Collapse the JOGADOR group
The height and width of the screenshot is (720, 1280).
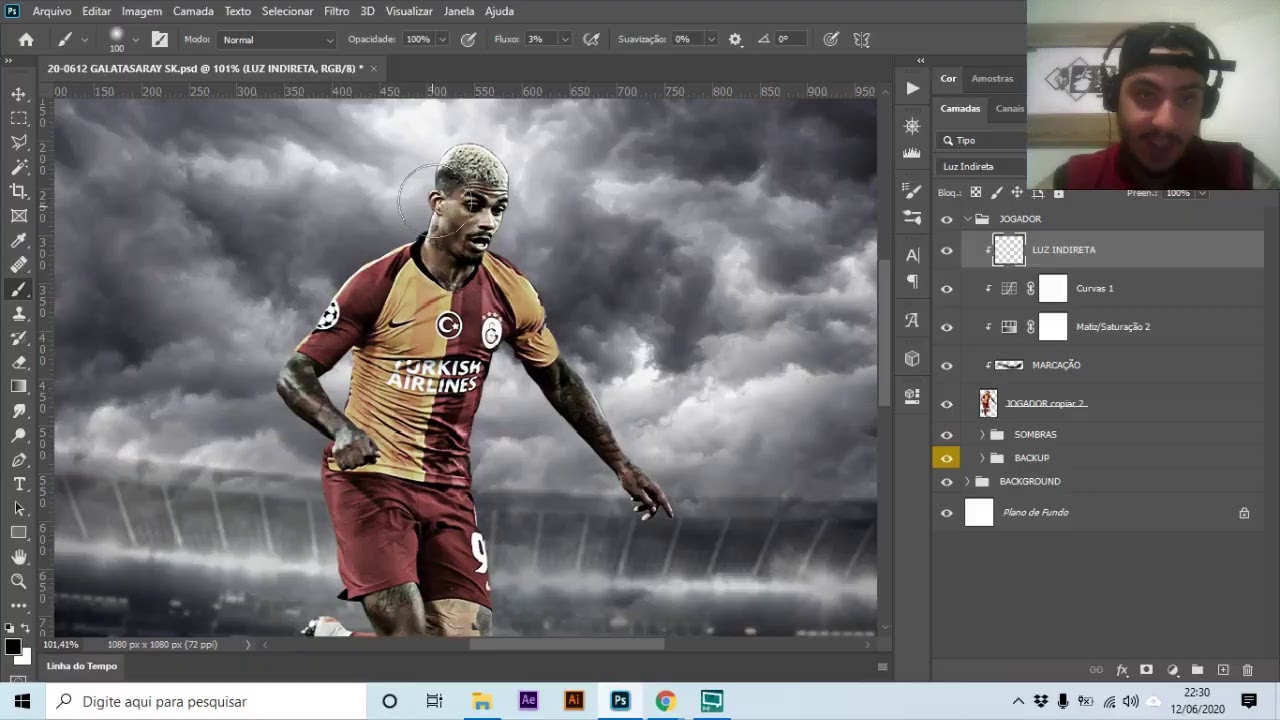coord(967,219)
